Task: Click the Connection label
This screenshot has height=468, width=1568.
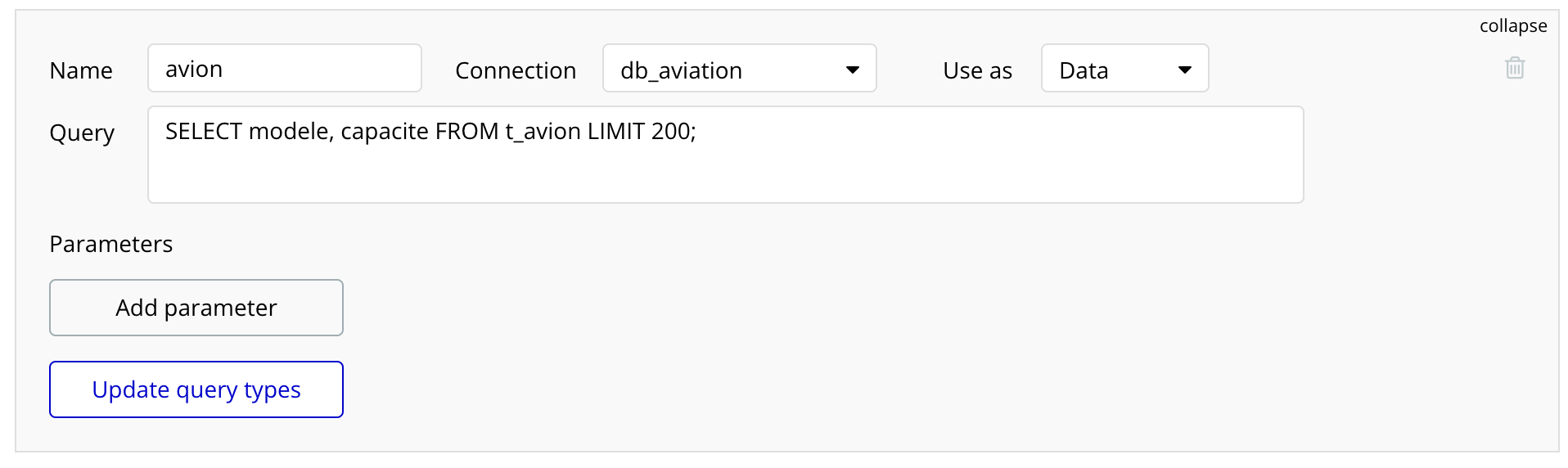Action: (x=516, y=71)
